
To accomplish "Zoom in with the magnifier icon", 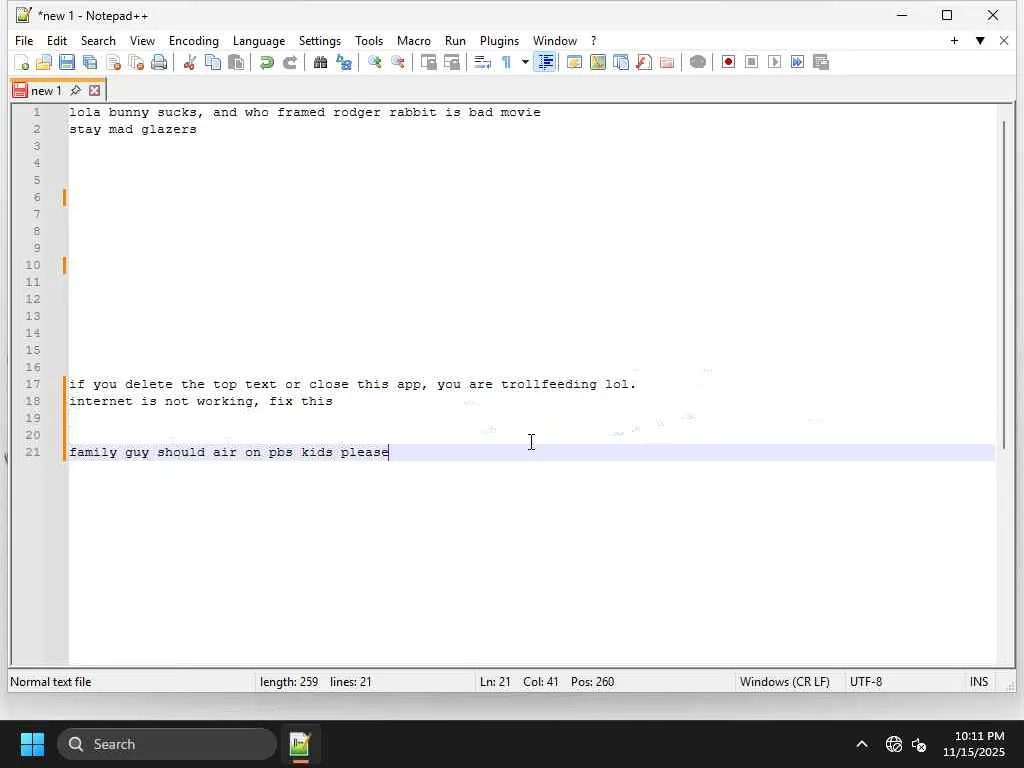I will pyautogui.click(x=374, y=63).
